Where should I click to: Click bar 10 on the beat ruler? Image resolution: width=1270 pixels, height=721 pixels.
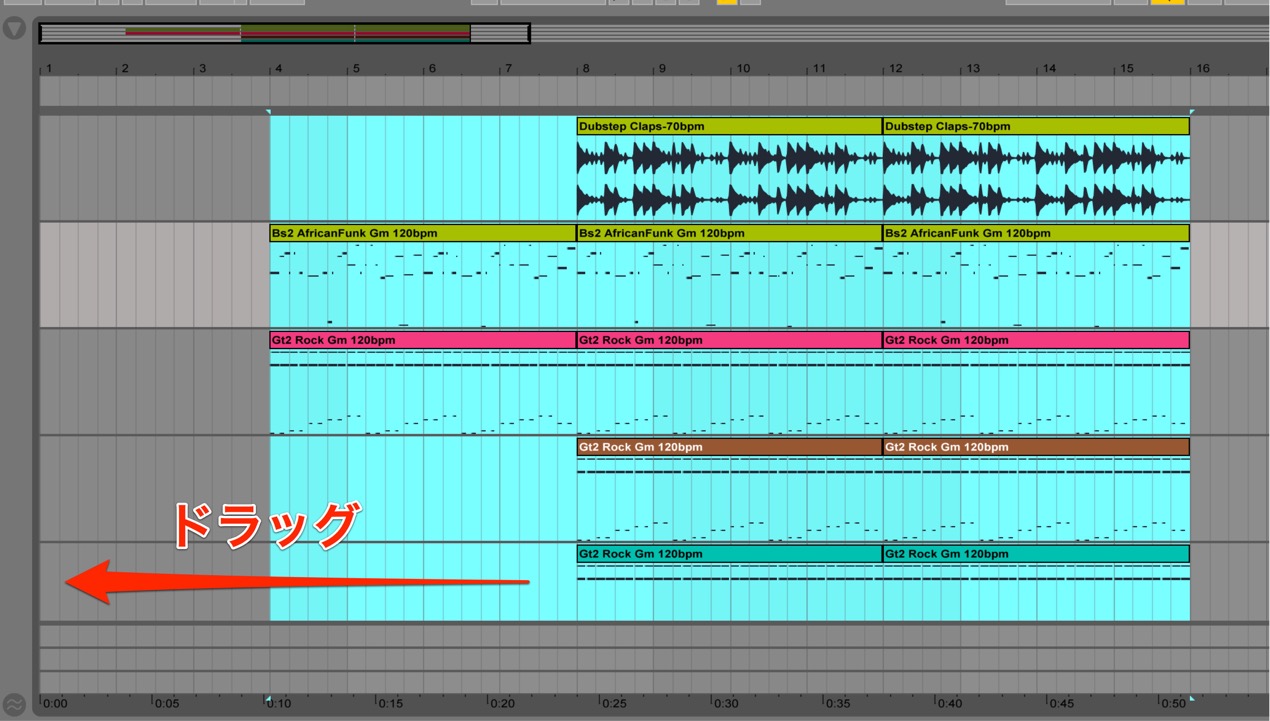[x=742, y=69]
